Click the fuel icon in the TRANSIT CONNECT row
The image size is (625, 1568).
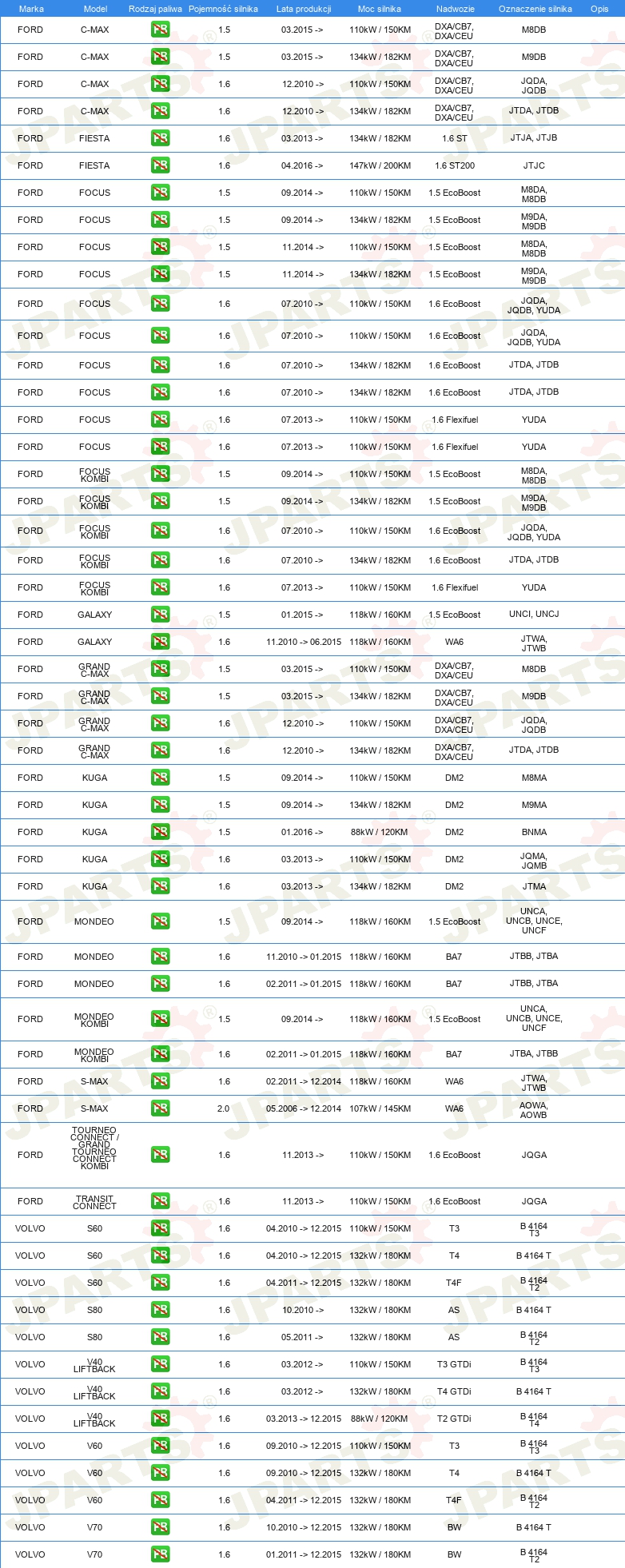(160, 1201)
